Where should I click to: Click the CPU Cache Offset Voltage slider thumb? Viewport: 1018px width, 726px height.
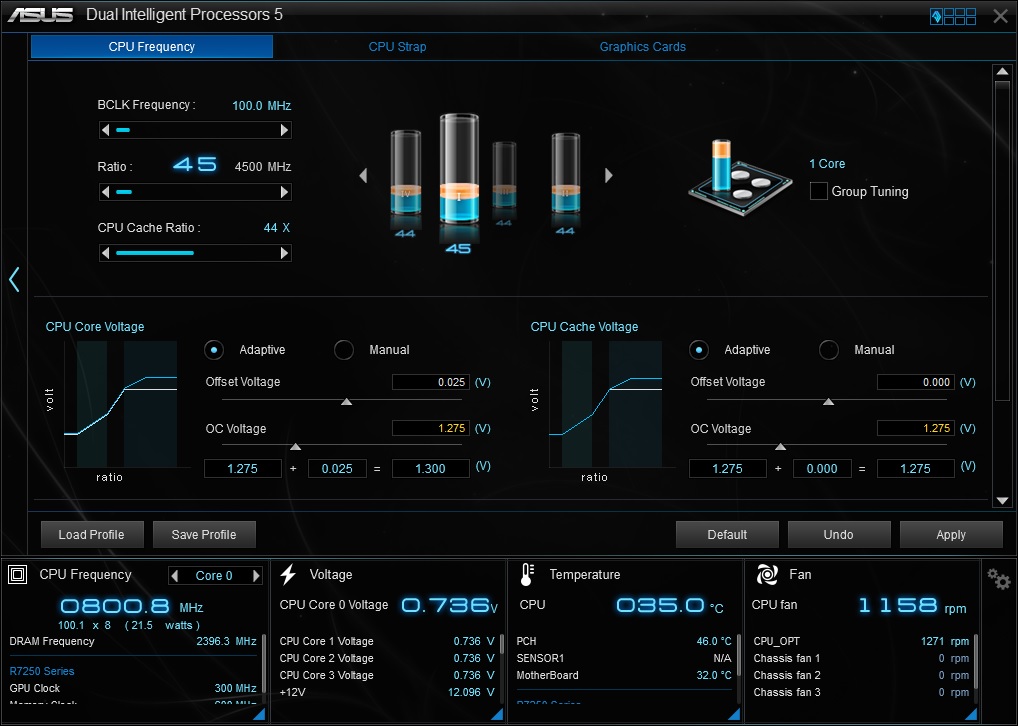pos(828,402)
